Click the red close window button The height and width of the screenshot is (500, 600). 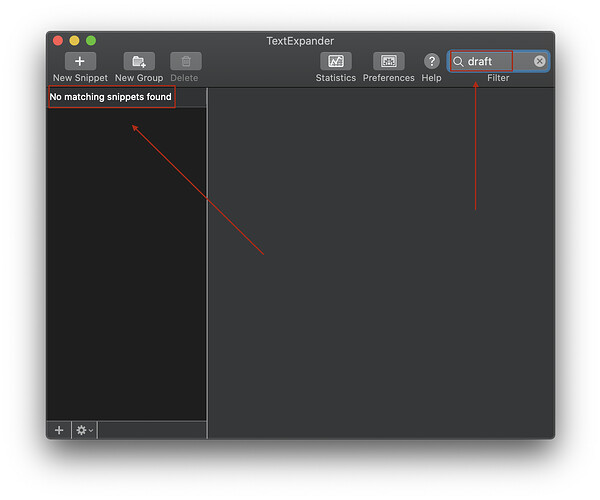(x=58, y=41)
